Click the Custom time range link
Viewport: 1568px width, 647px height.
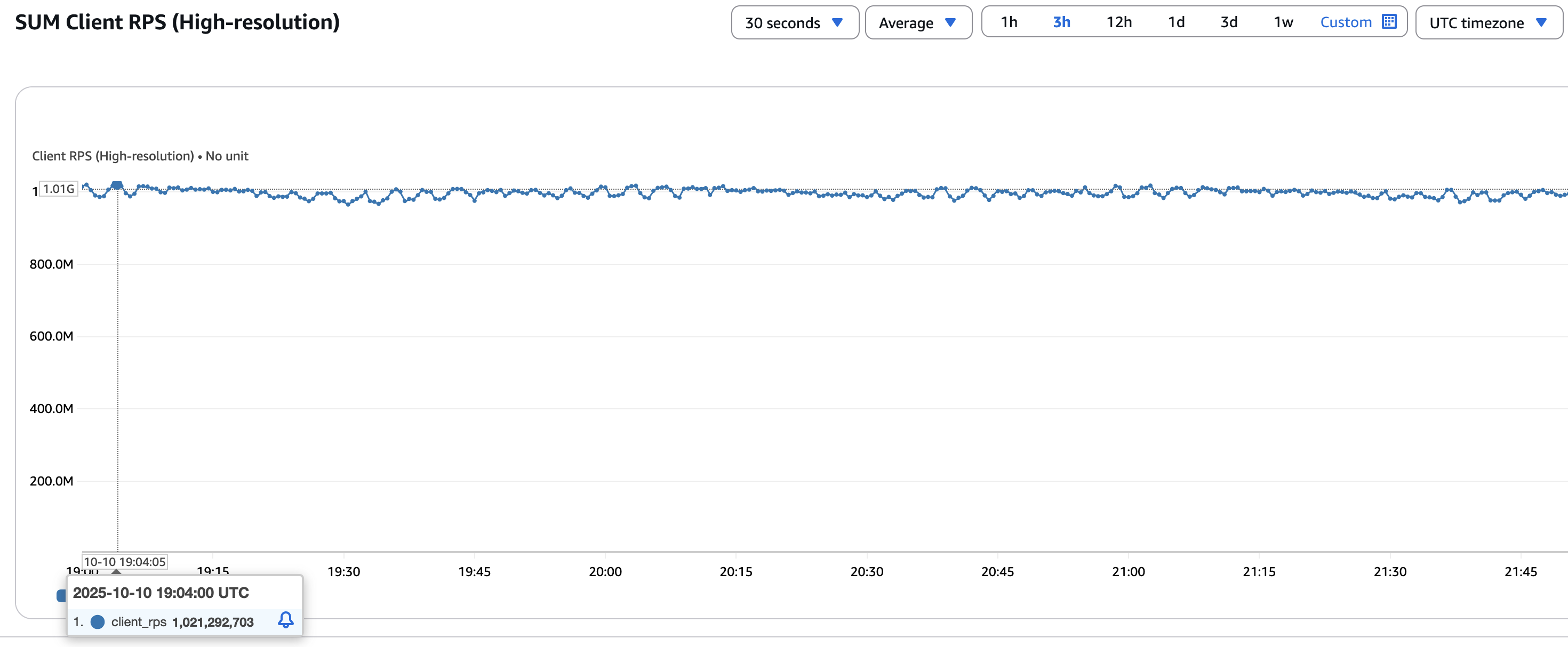[1345, 22]
